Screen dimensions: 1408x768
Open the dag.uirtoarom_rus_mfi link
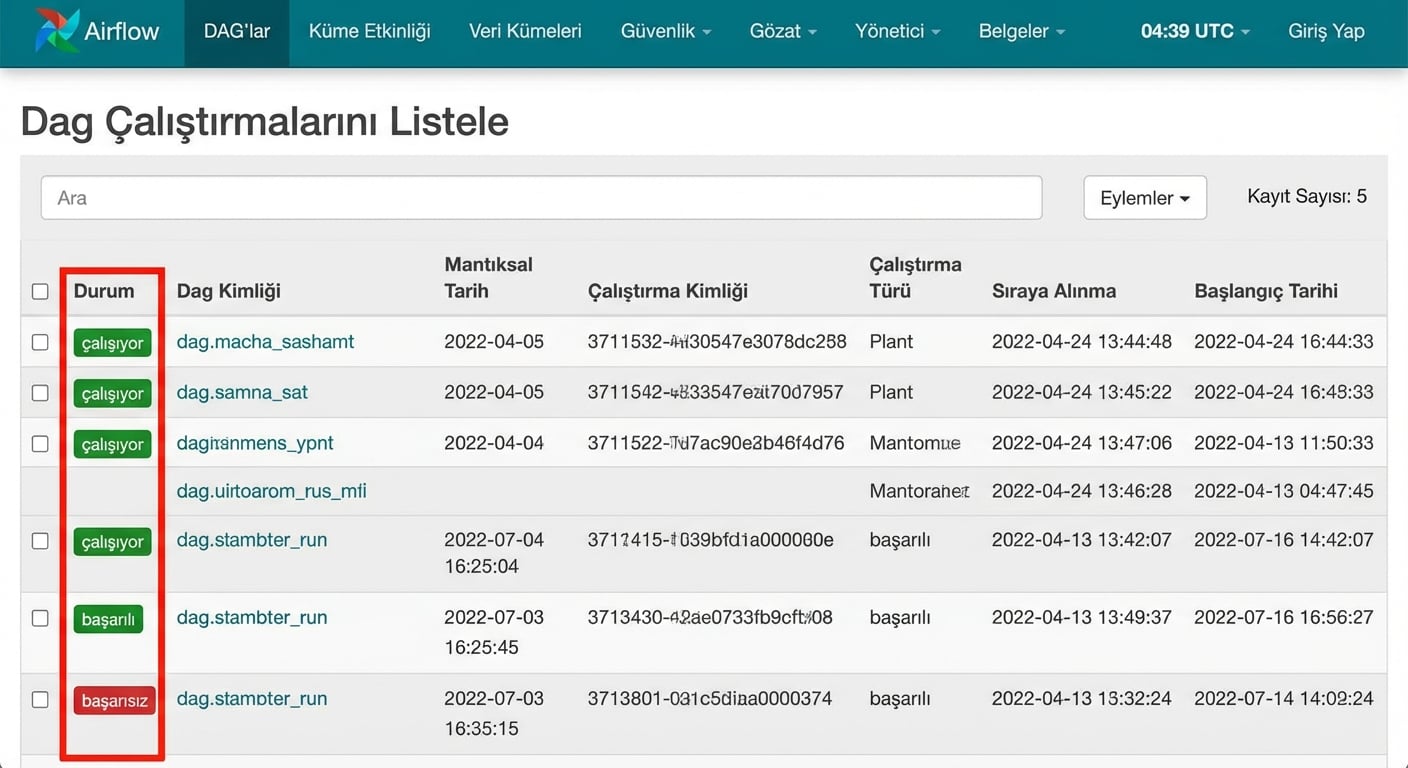tap(271, 491)
